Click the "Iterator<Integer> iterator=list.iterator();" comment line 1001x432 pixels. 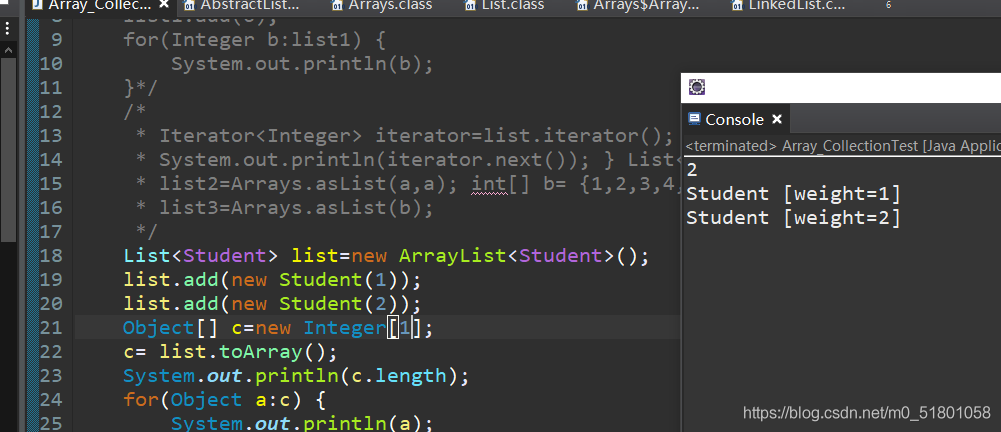coord(416,136)
